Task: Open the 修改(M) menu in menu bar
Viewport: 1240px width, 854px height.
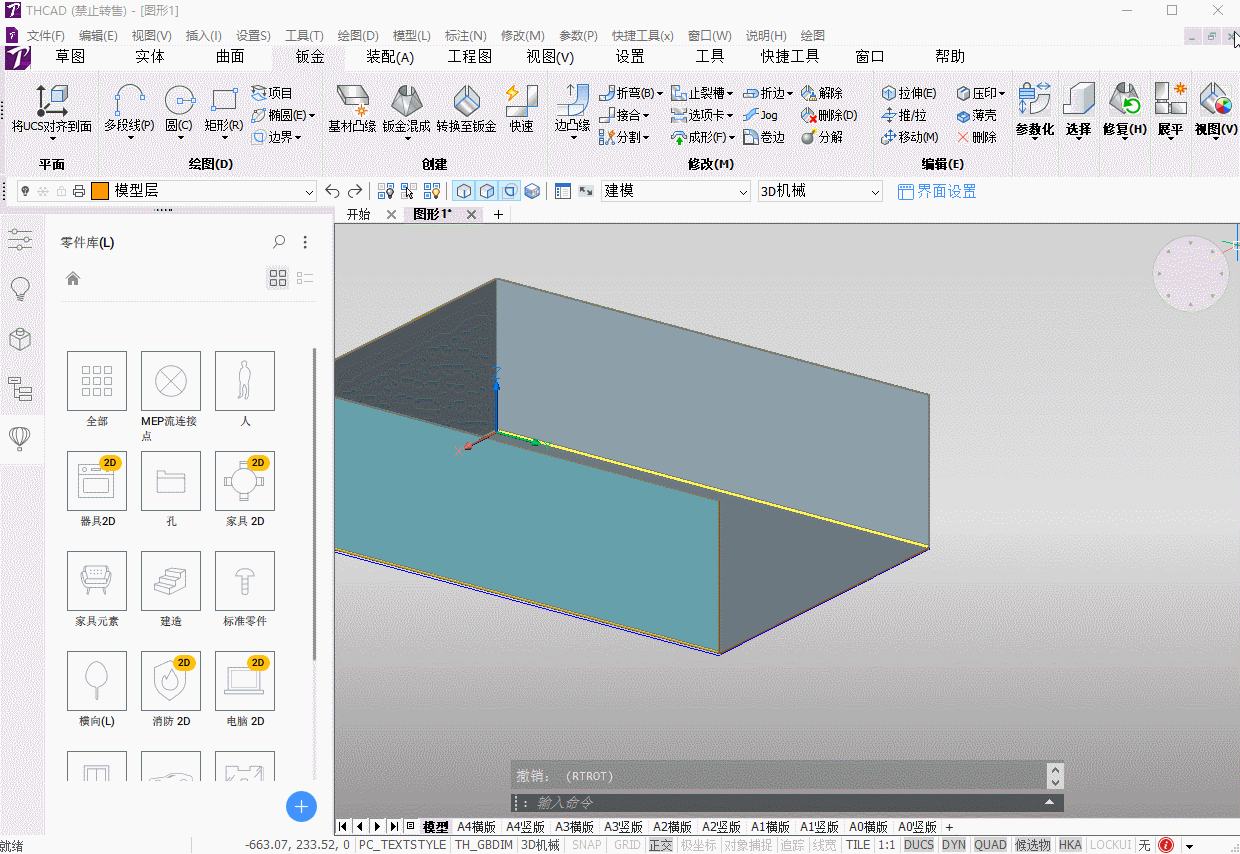Action: click(x=522, y=35)
